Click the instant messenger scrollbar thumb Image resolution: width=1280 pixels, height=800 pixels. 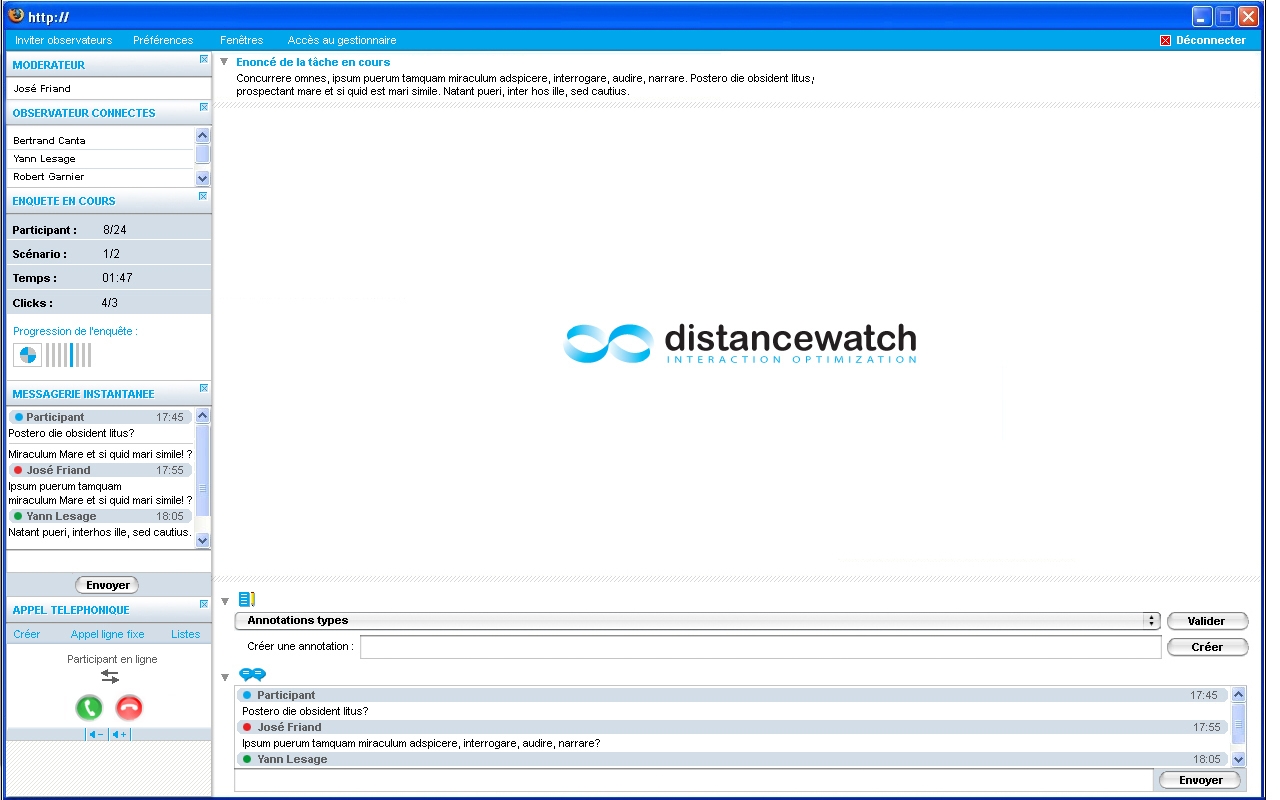(203, 471)
